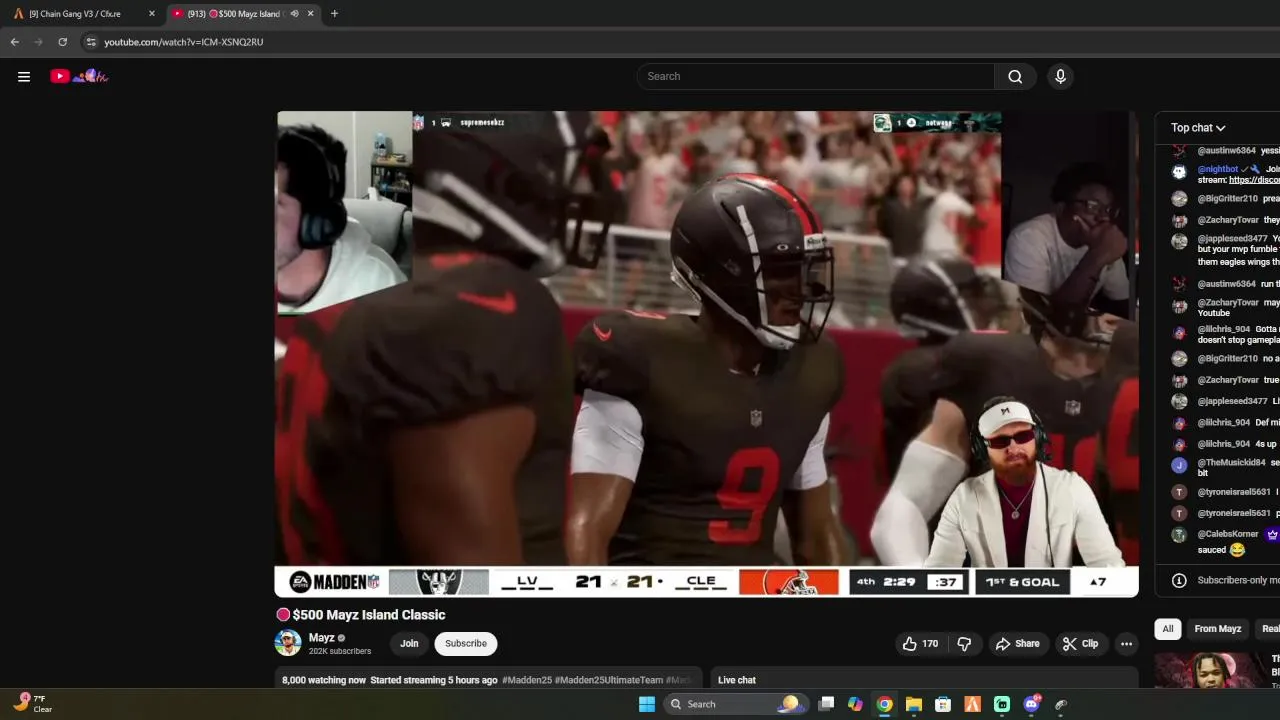Image resolution: width=1280 pixels, height=720 pixels.
Task: Click the Clip button
Action: [x=1081, y=644]
